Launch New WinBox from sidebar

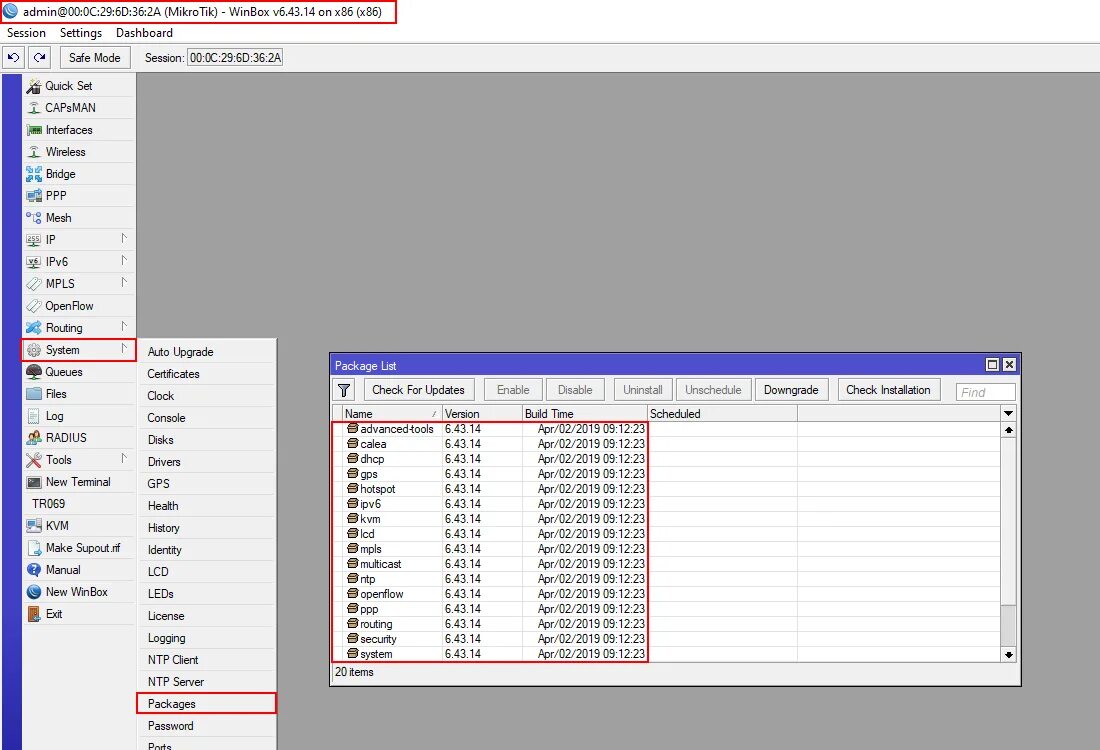79,591
